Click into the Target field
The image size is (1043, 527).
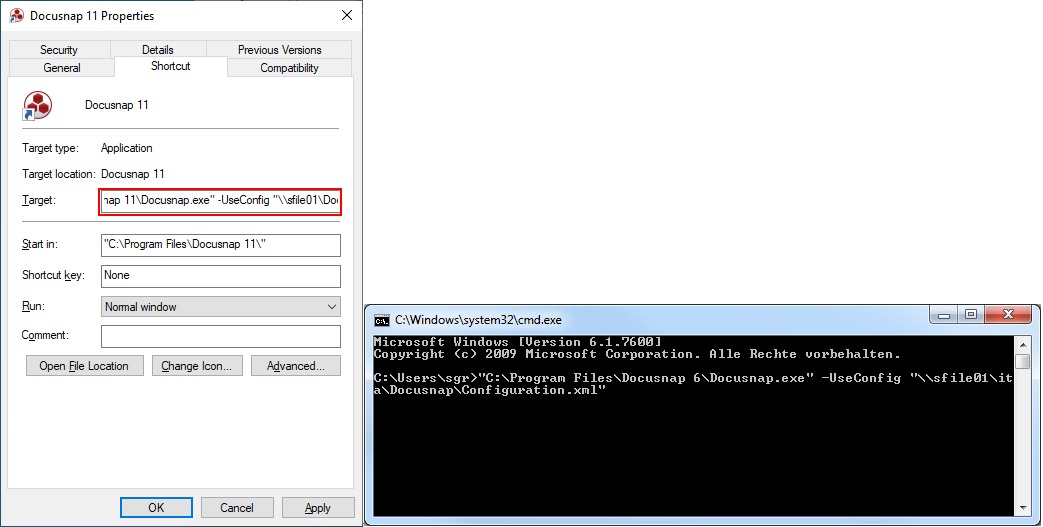click(x=220, y=201)
